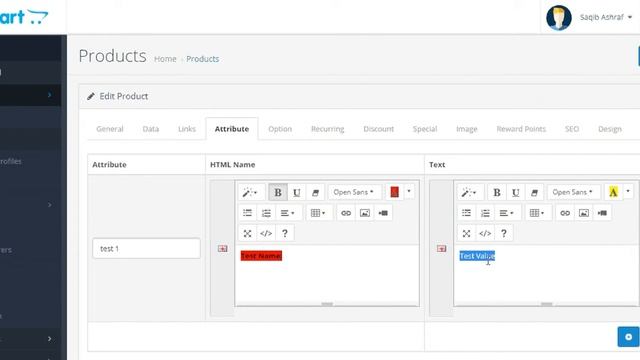Image resolution: width=640 pixels, height=360 pixels.
Task: Open paragraph alignment dropdown in Text editor
Action: 507,213
